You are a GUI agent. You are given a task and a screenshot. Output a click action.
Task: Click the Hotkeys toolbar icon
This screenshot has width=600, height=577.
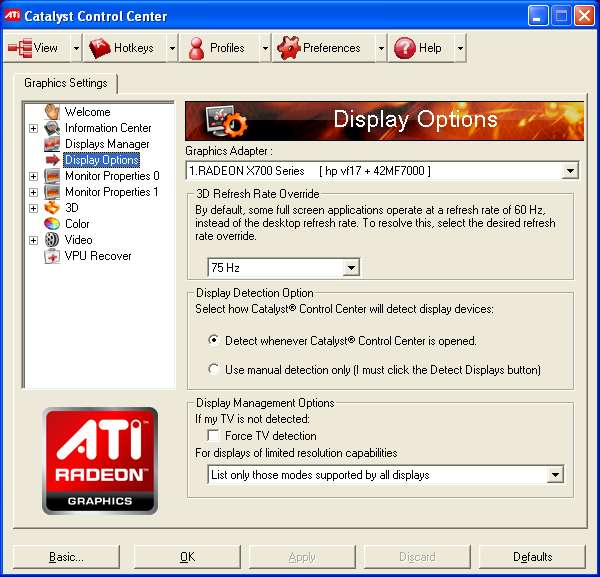100,47
